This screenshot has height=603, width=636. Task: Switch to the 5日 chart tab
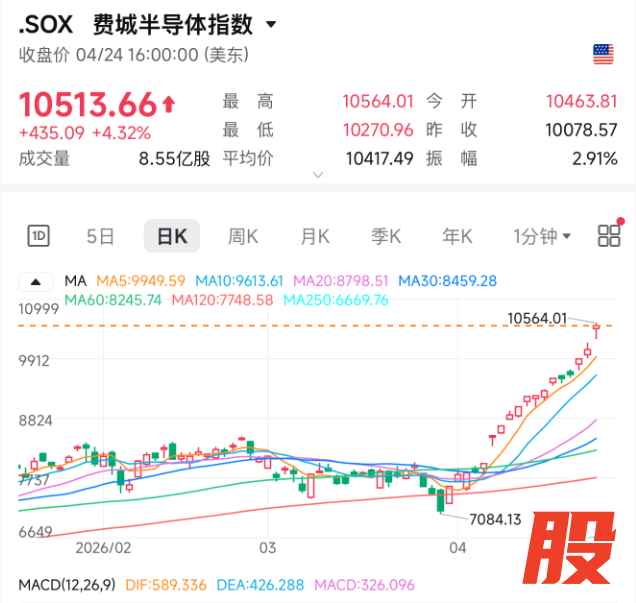coord(100,236)
